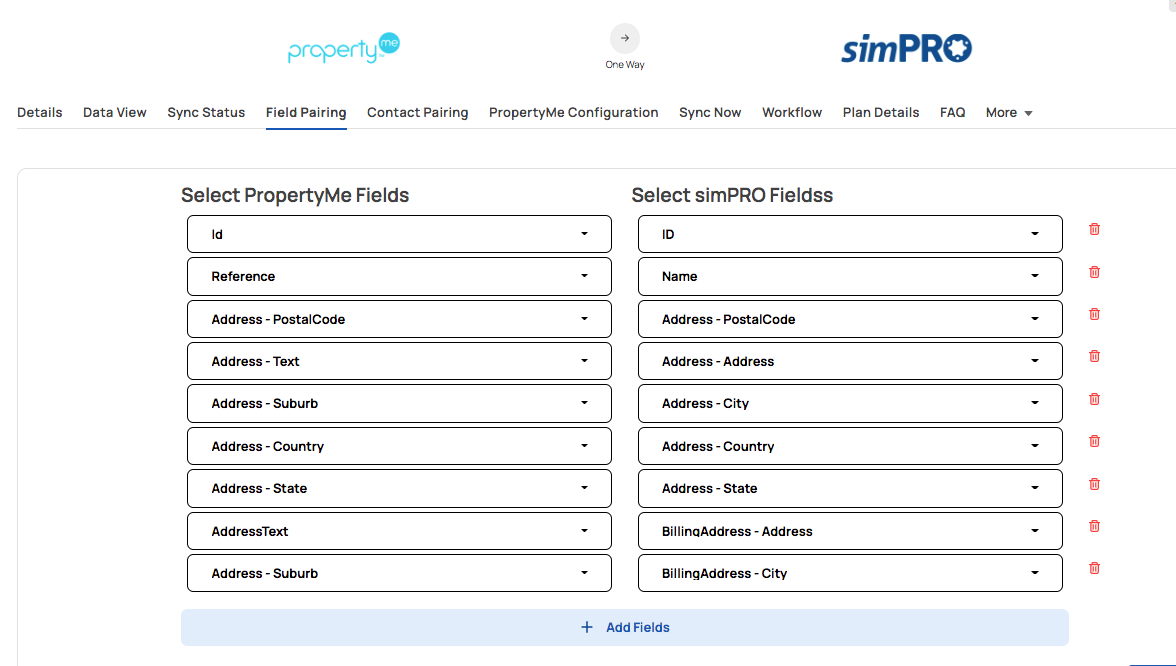Screen dimensions: 1176x666
Task: Expand the simPRO Name field dropdown
Action: coord(850,276)
